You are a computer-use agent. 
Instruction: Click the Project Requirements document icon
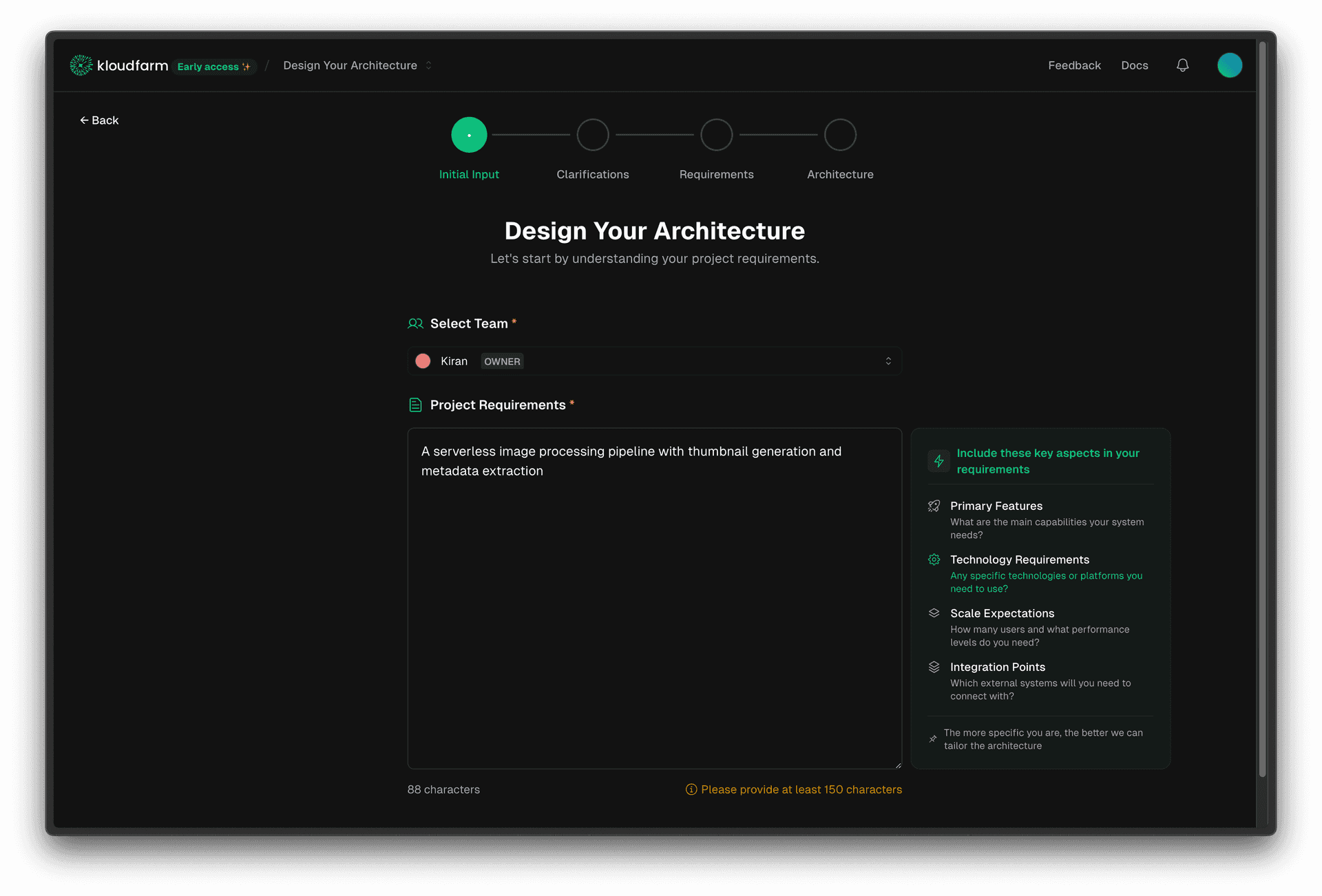pyautogui.click(x=415, y=405)
